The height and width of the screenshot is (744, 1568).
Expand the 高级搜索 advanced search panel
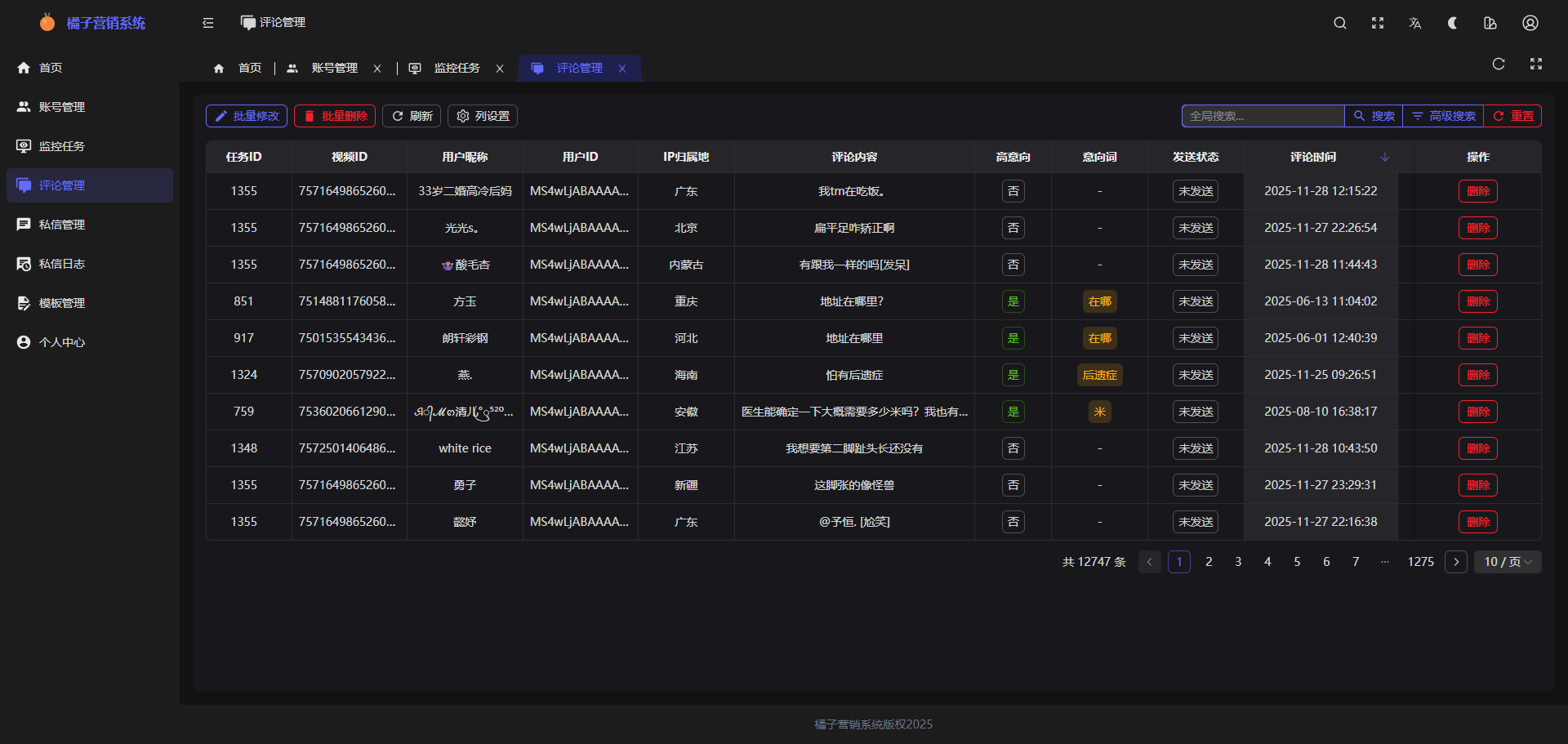coord(1443,116)
